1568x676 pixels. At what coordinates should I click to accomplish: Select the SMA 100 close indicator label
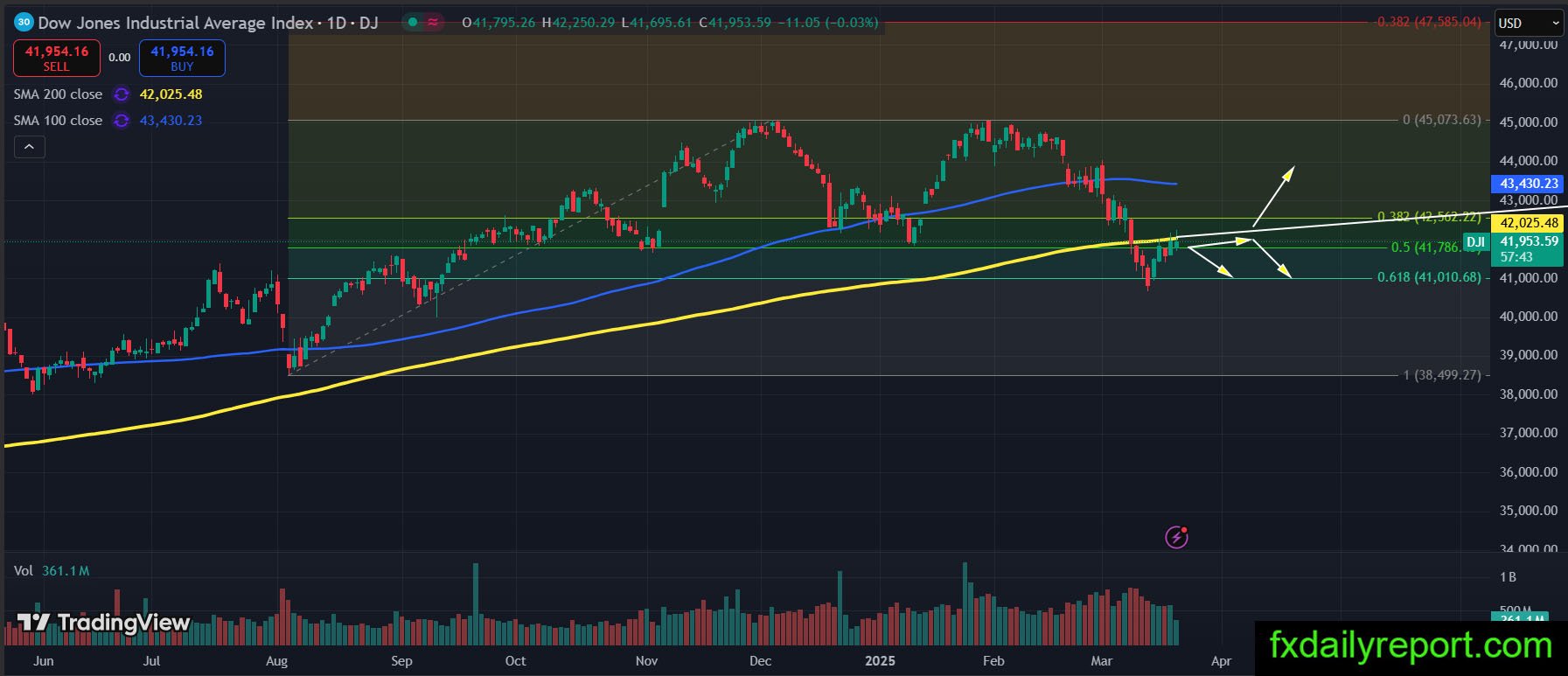click(x=58, y=121)
